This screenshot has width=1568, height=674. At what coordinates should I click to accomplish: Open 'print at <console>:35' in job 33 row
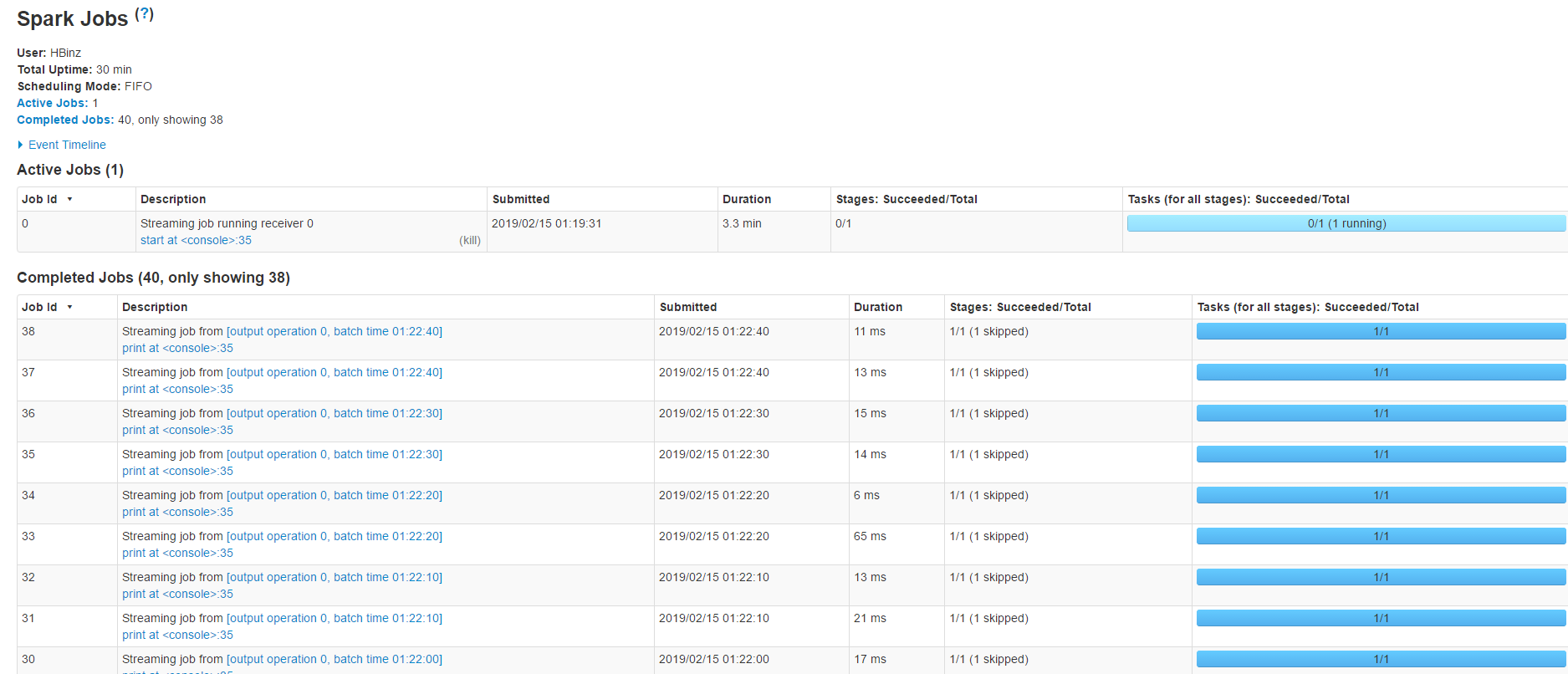(177, 553)
